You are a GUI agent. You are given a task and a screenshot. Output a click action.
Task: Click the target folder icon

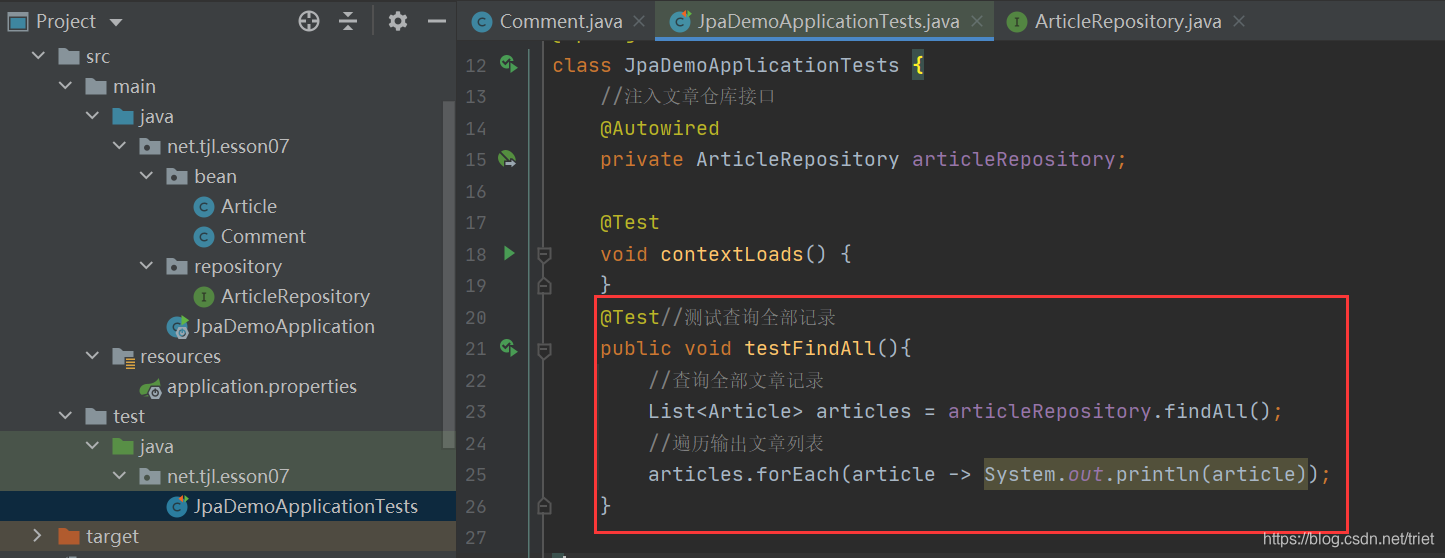[x=69, y=537]
